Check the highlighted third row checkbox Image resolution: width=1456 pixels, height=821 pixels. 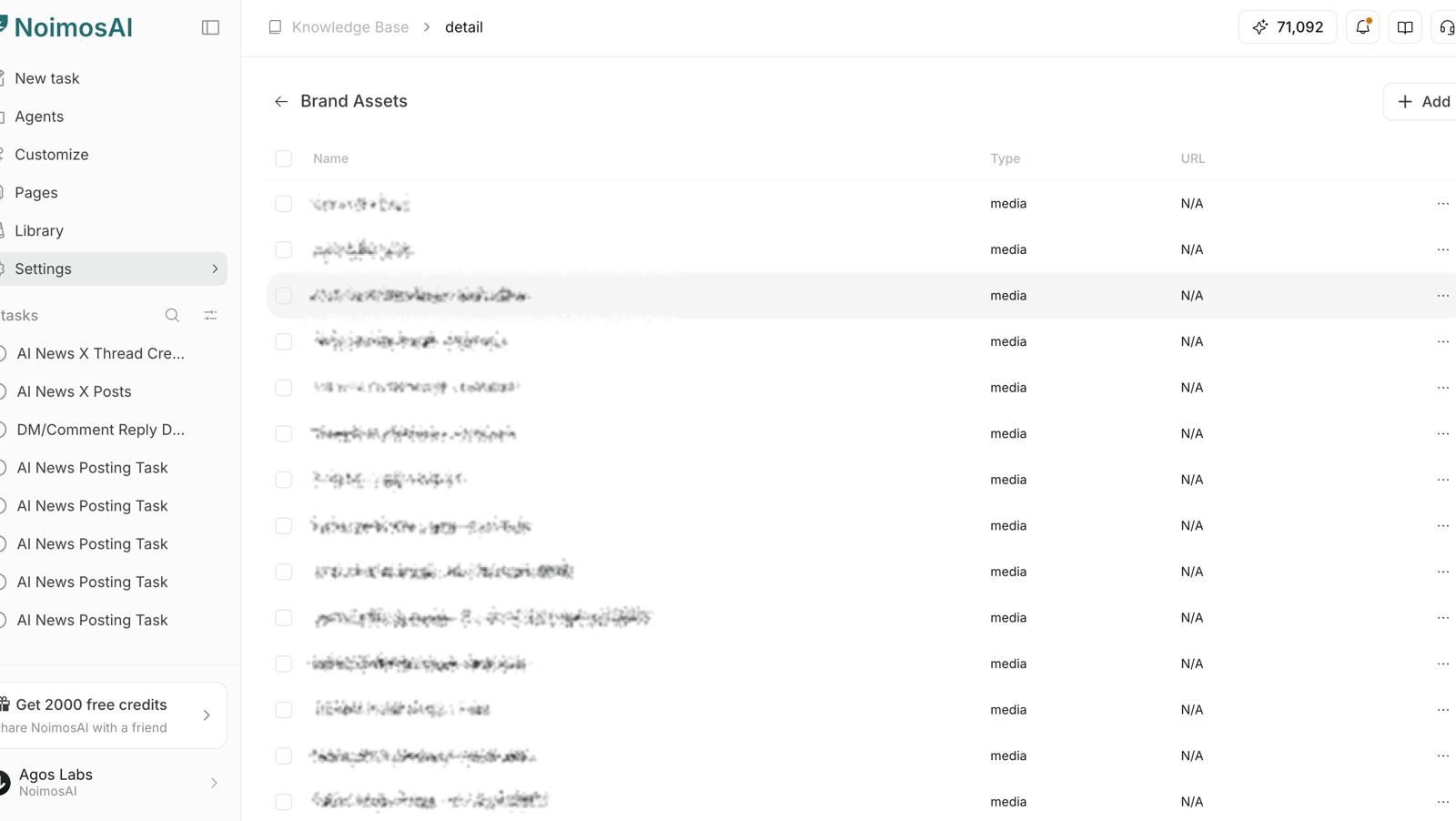(x=284, y=296)
